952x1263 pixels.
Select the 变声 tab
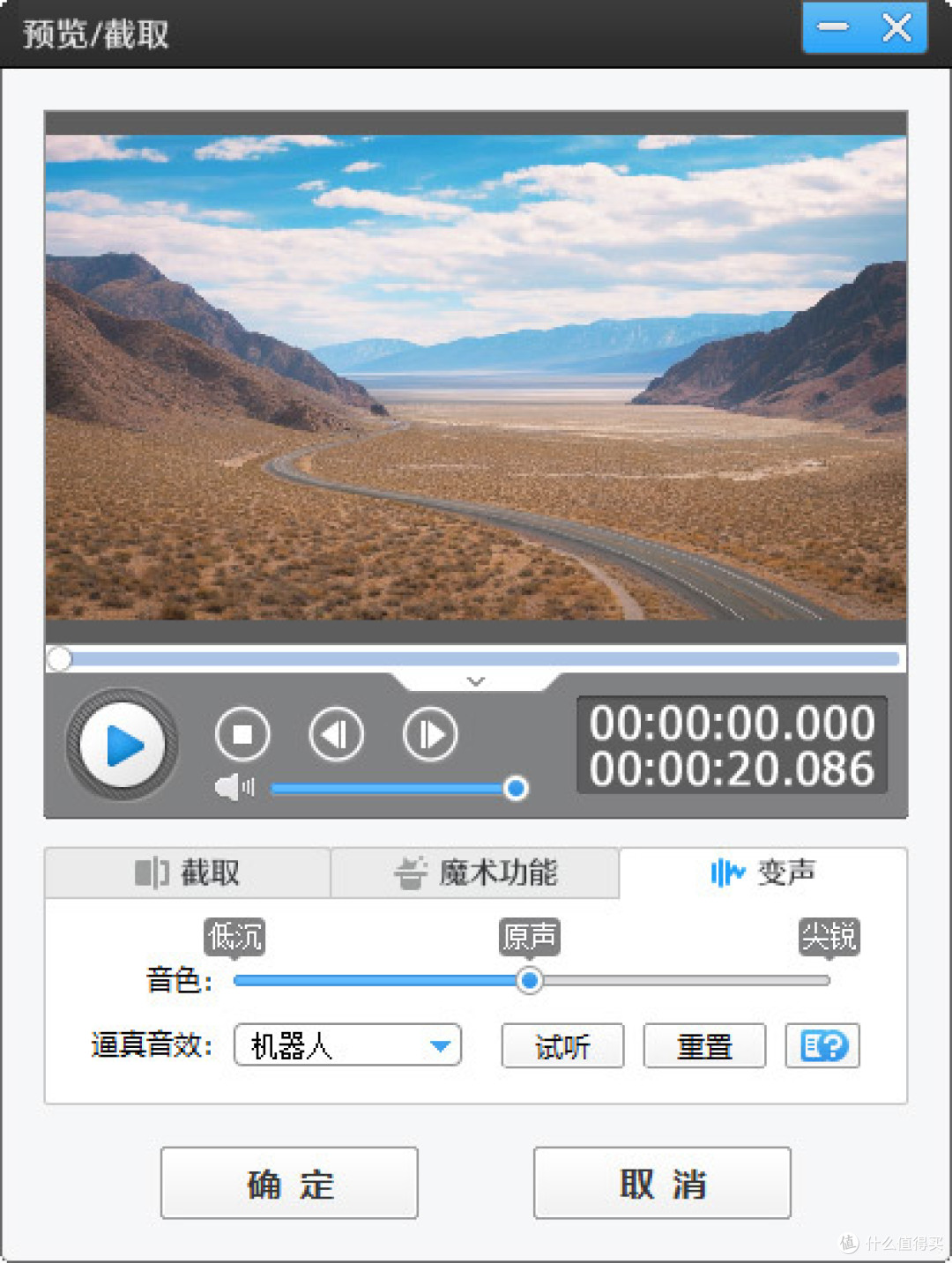point(763,873)
